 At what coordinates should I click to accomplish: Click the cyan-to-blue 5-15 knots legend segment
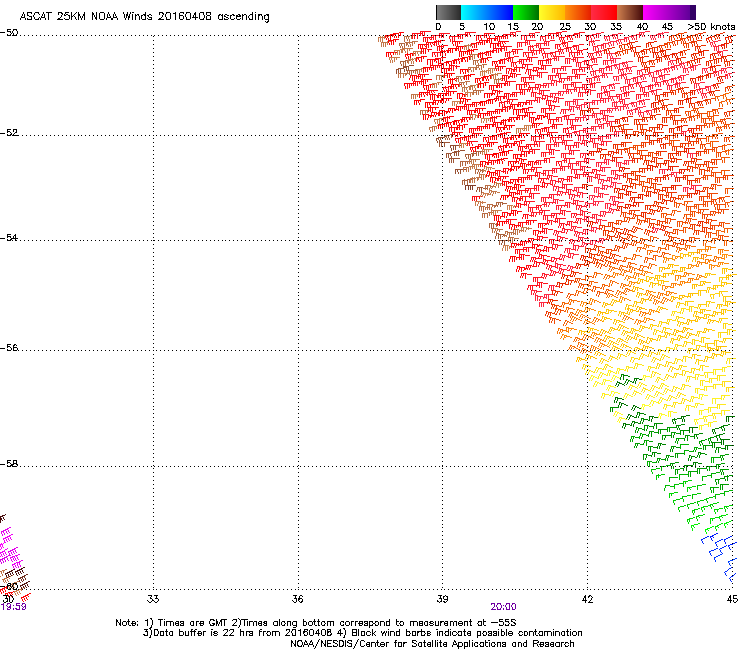[487, 12]
